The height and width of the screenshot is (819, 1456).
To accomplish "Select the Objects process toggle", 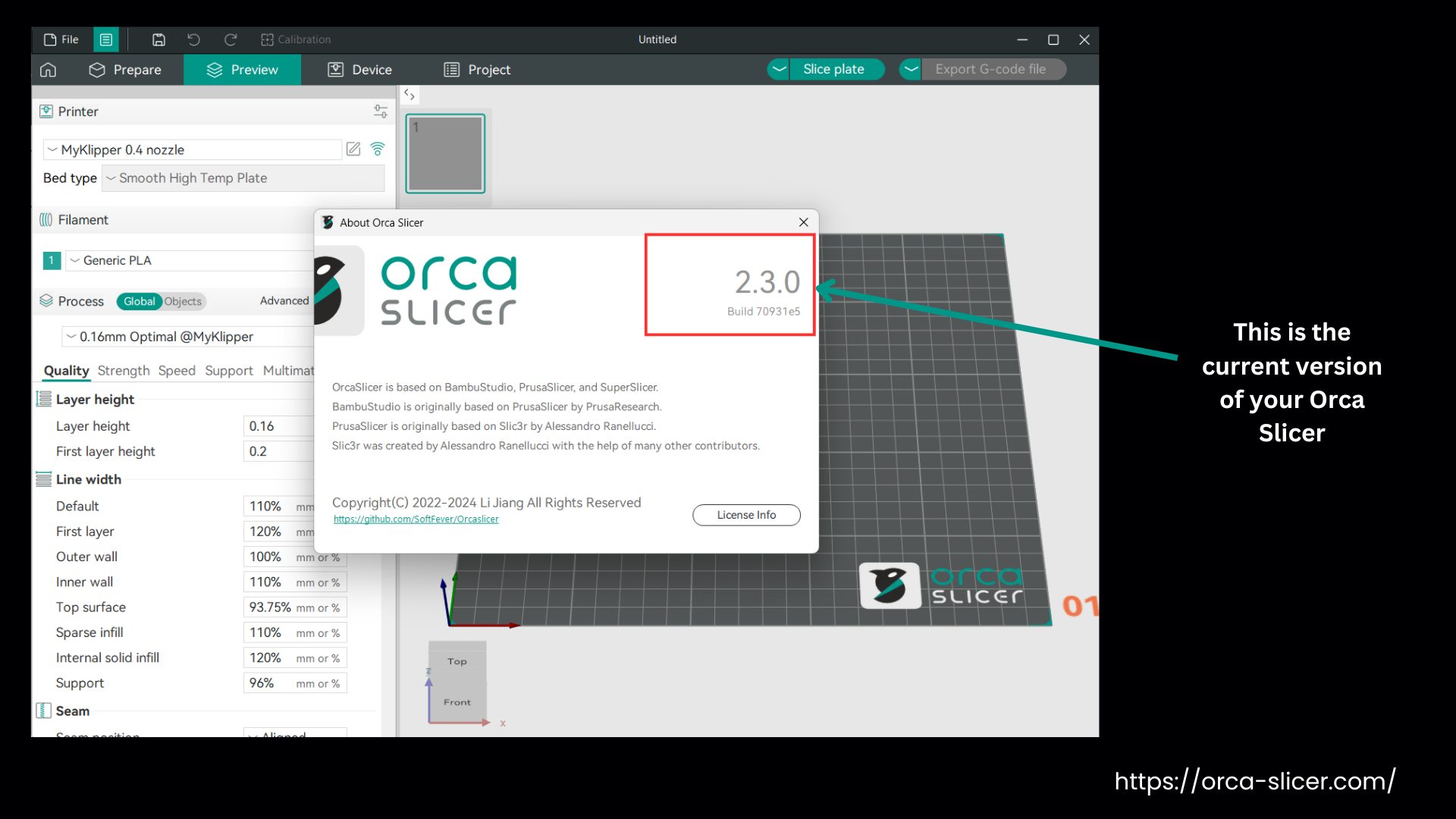I will (x=183, y=301).
